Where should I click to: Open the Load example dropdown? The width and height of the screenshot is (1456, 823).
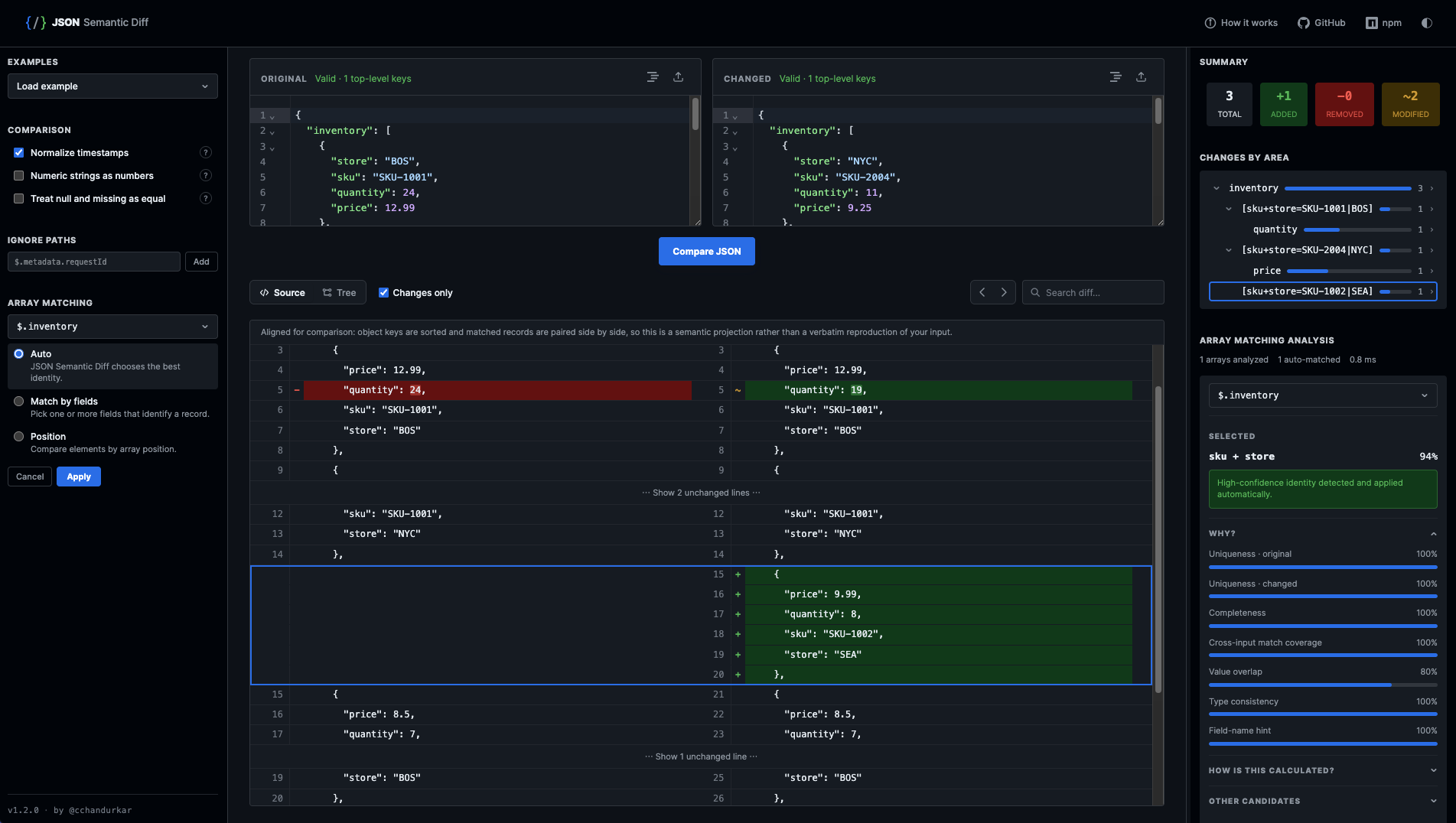click(112, 86)
